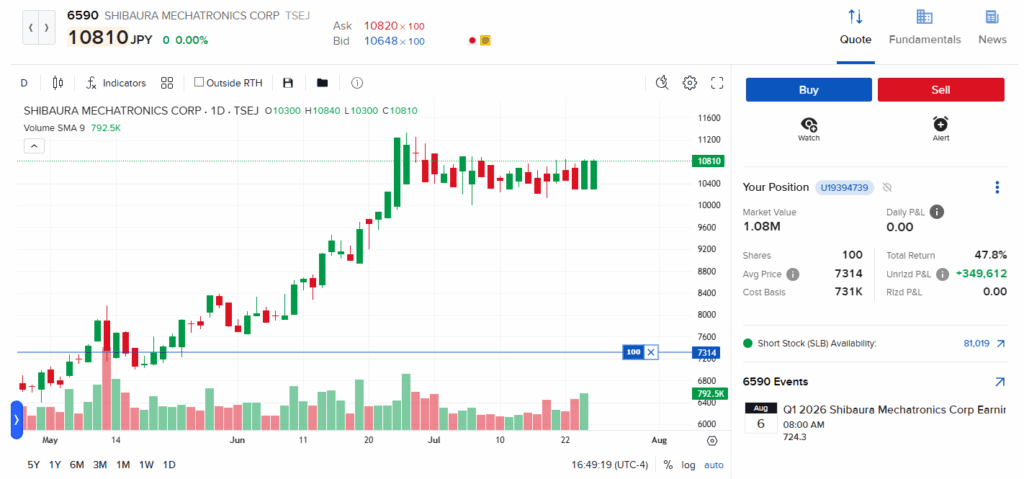1024x479 pixels.
Task: Select the 100 position quantity label
Action: [633, 352]
